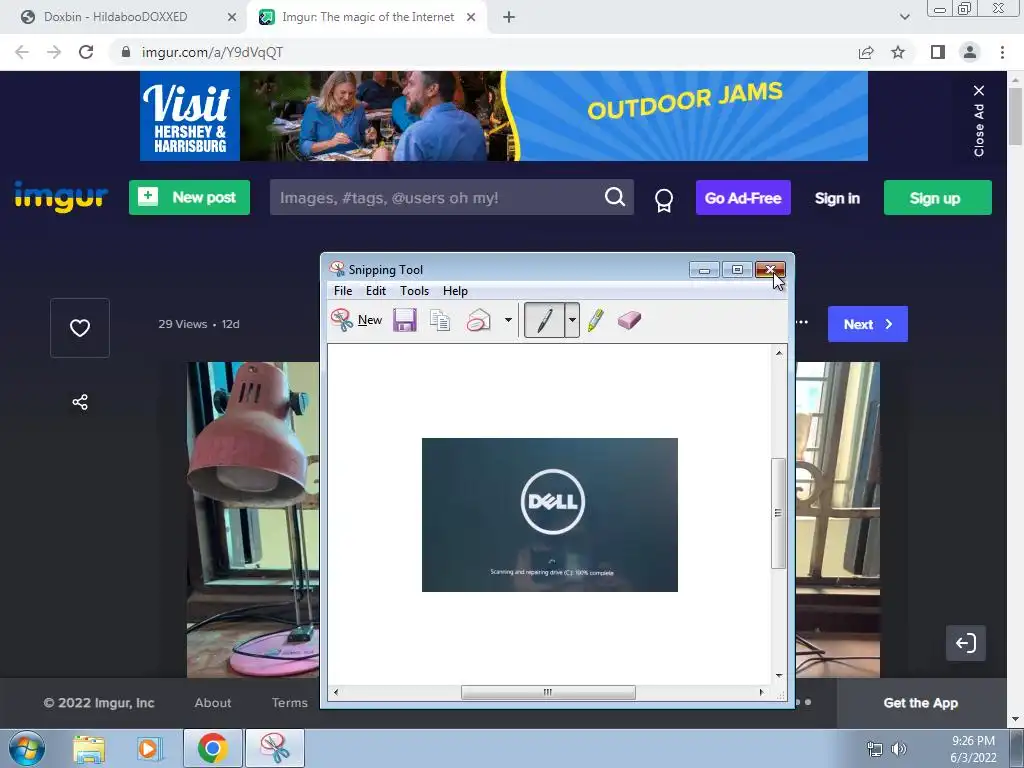
Task: Share the post using the share icon
Action: click(80, 402)
